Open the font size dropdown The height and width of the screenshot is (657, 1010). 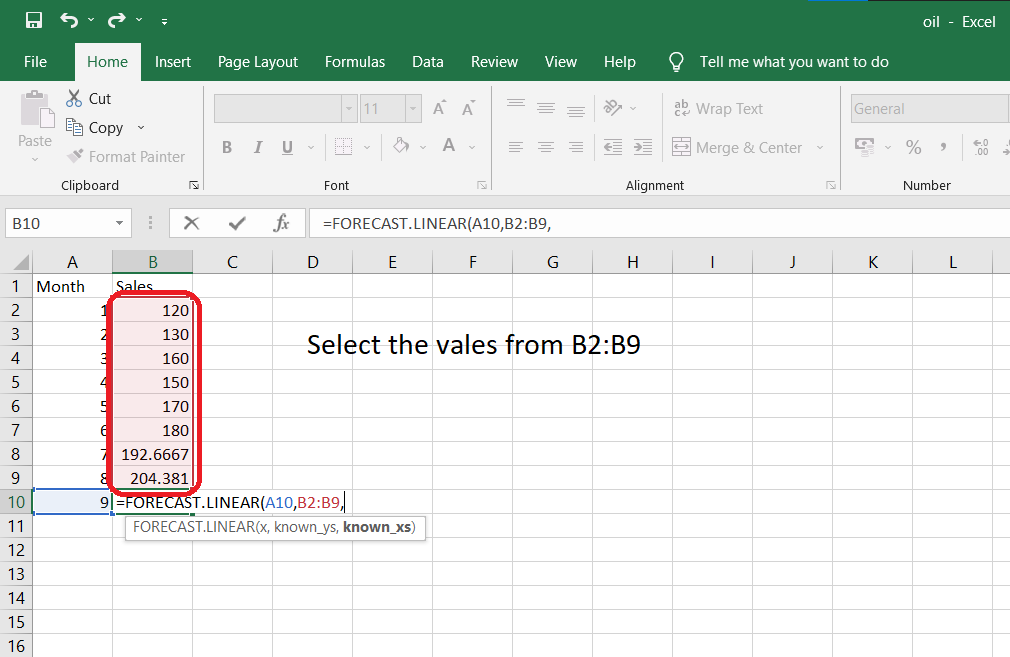coord(411,108)
